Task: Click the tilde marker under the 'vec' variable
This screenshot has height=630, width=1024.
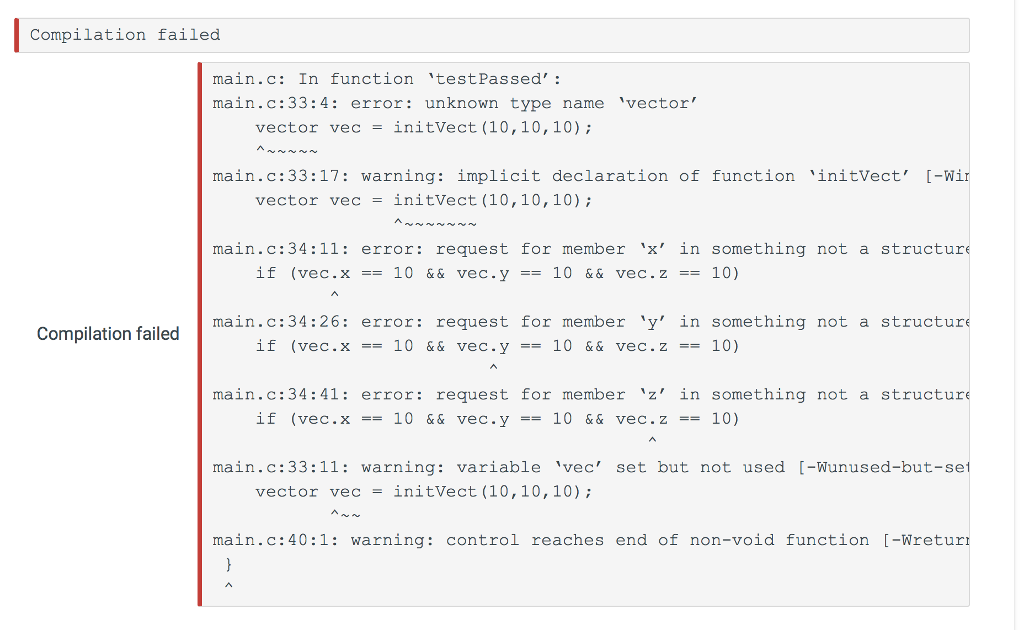Action: (345, 515)
